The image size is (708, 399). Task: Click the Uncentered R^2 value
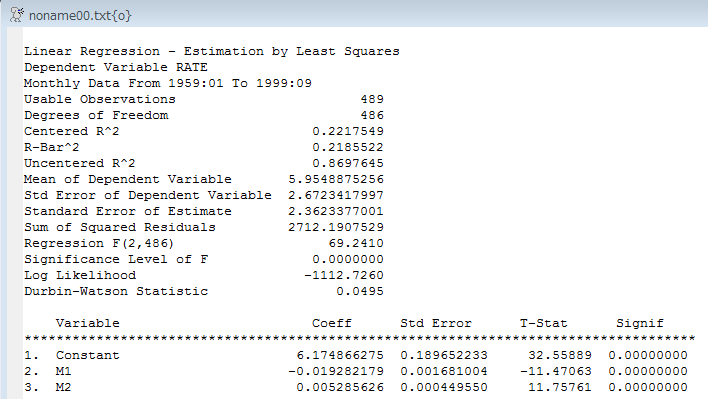click(348, 163)
